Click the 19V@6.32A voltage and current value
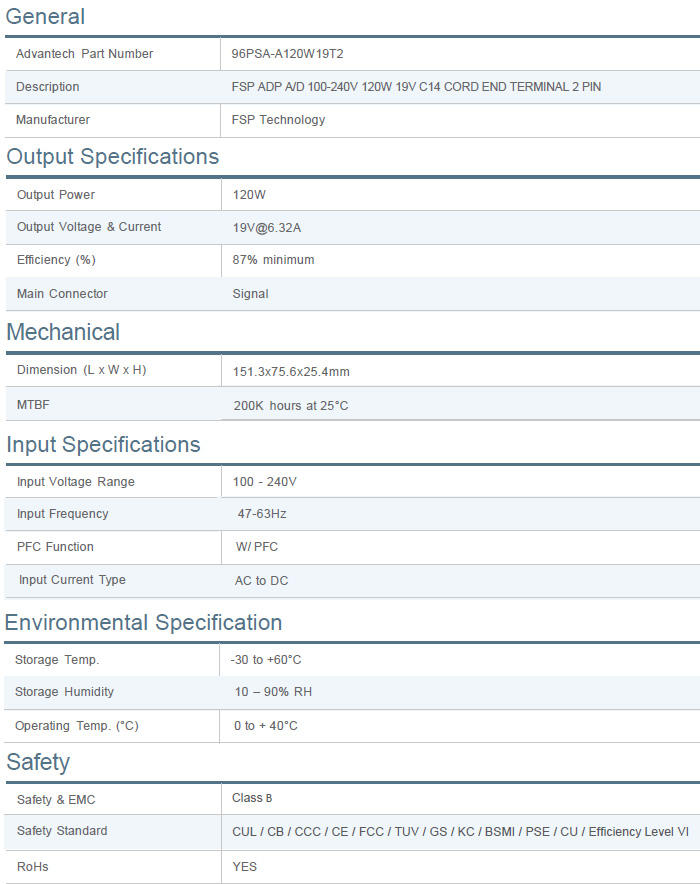This screenshot has width=700, height=884. (267, 228)
